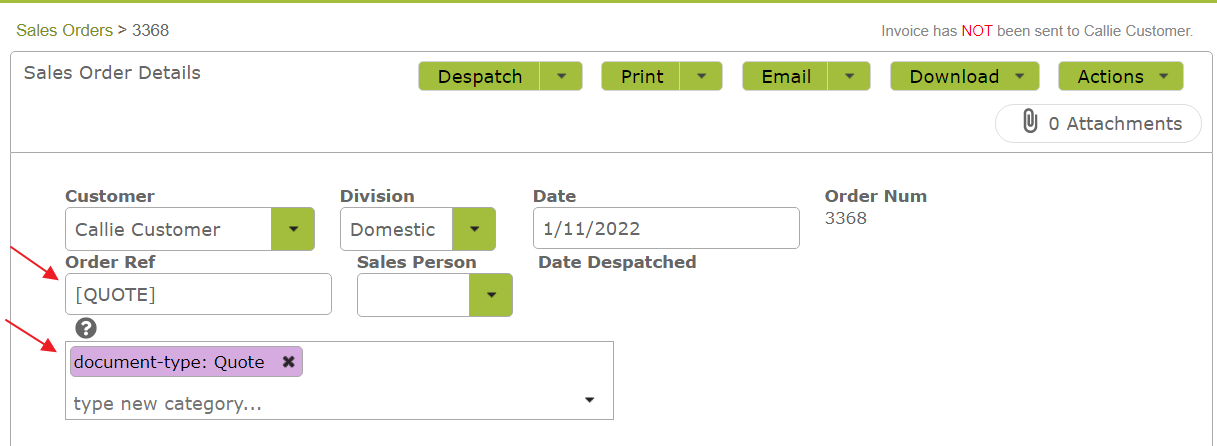
Task: Click the Email button
Action: click(786, 76)
